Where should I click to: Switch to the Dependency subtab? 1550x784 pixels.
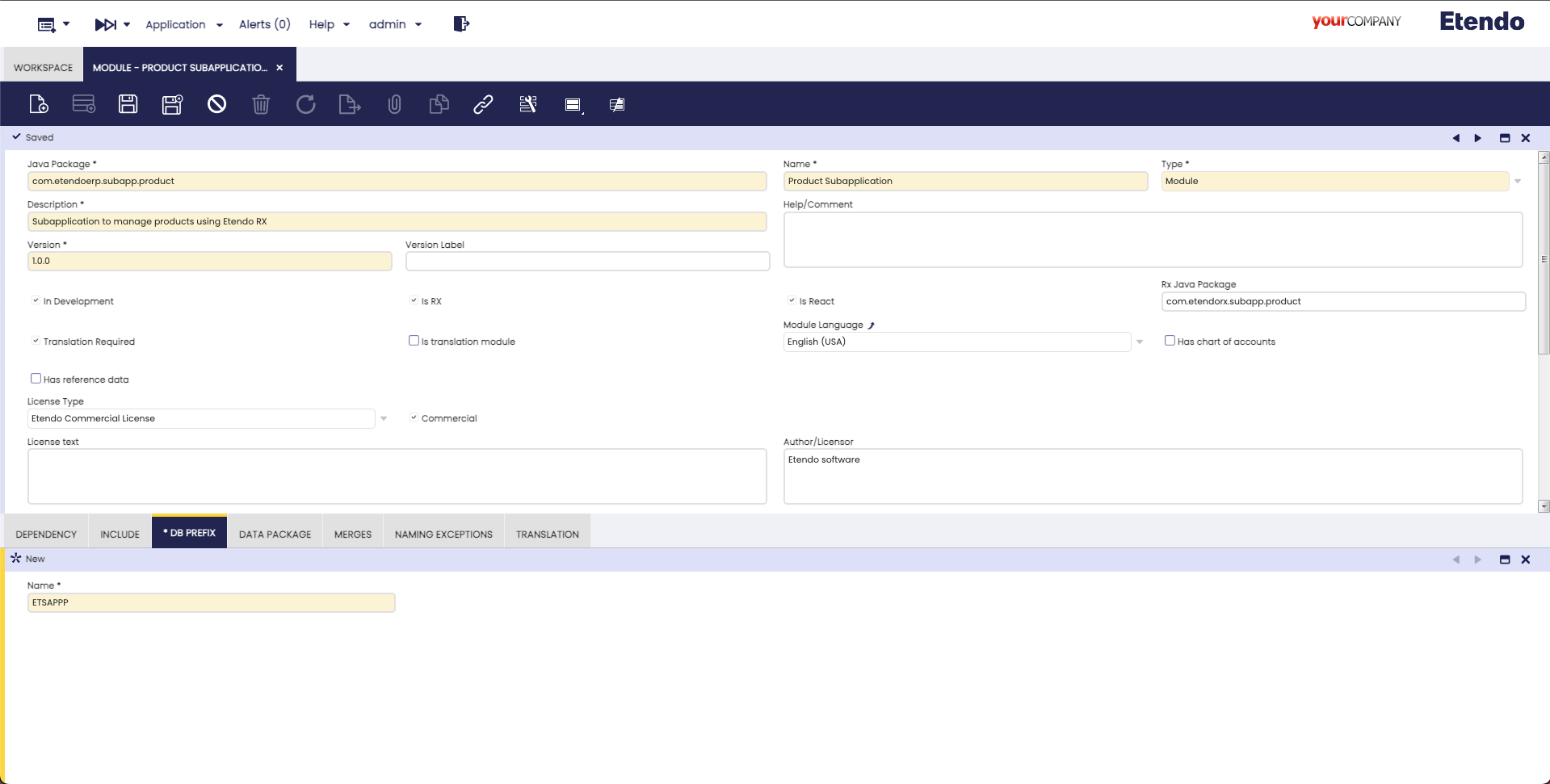[x=46, y=535]
